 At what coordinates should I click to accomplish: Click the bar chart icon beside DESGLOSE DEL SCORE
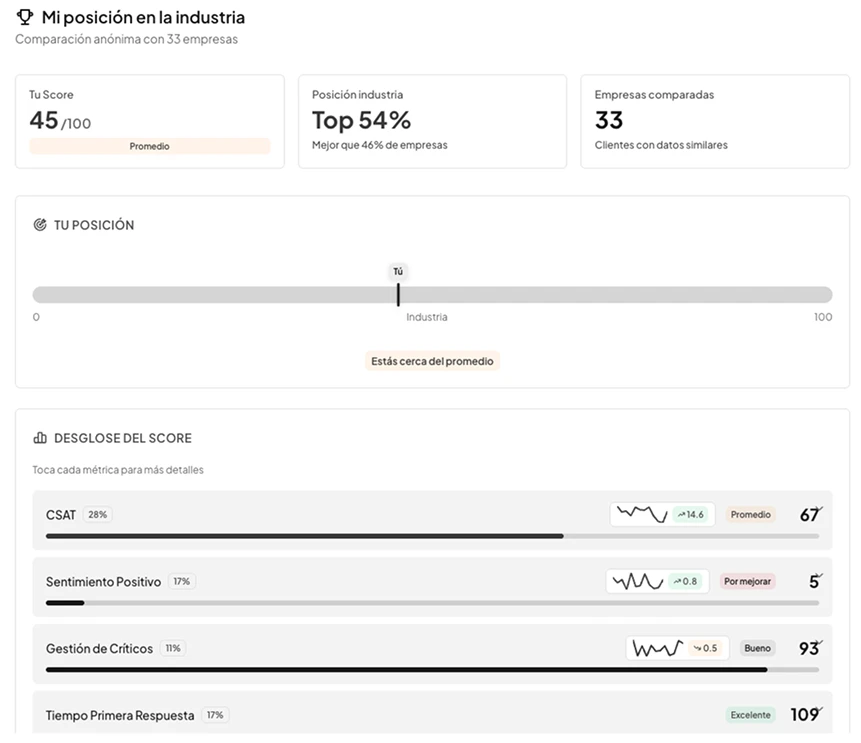click(40, 438)
